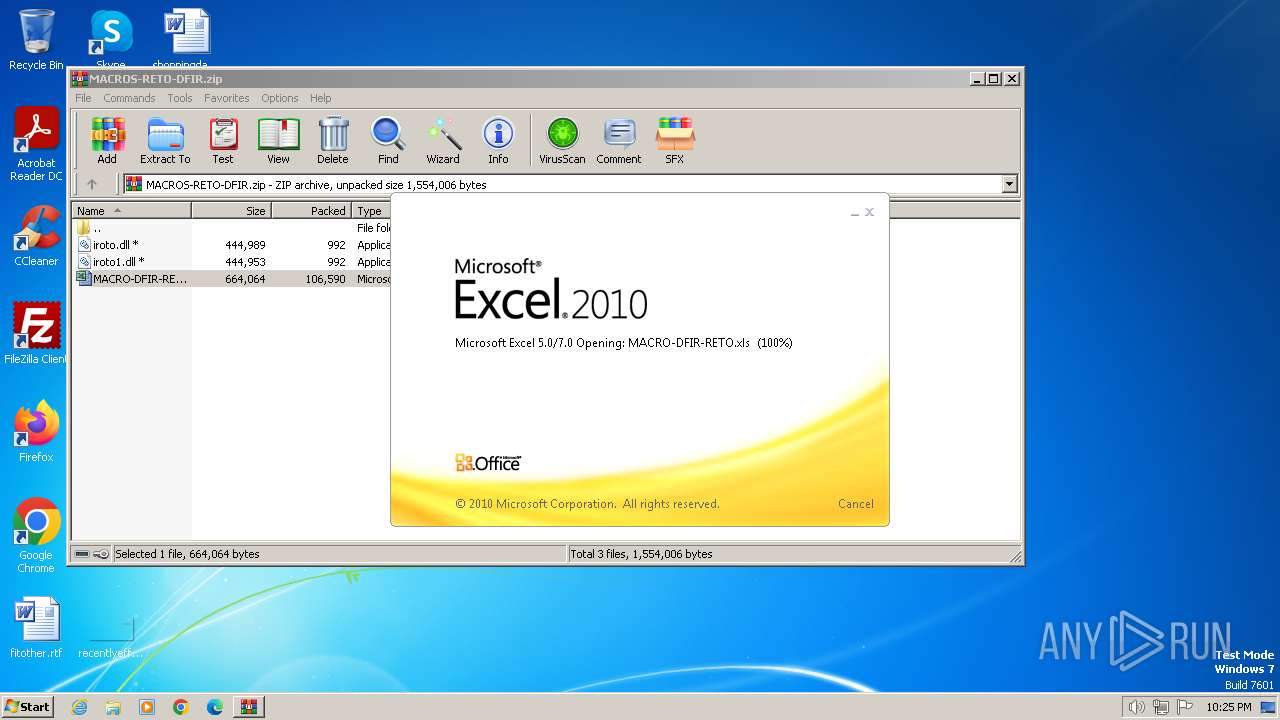1280x720 pixels.
Task: Click the volume speaker tray icon
Action: [1136, 707]
